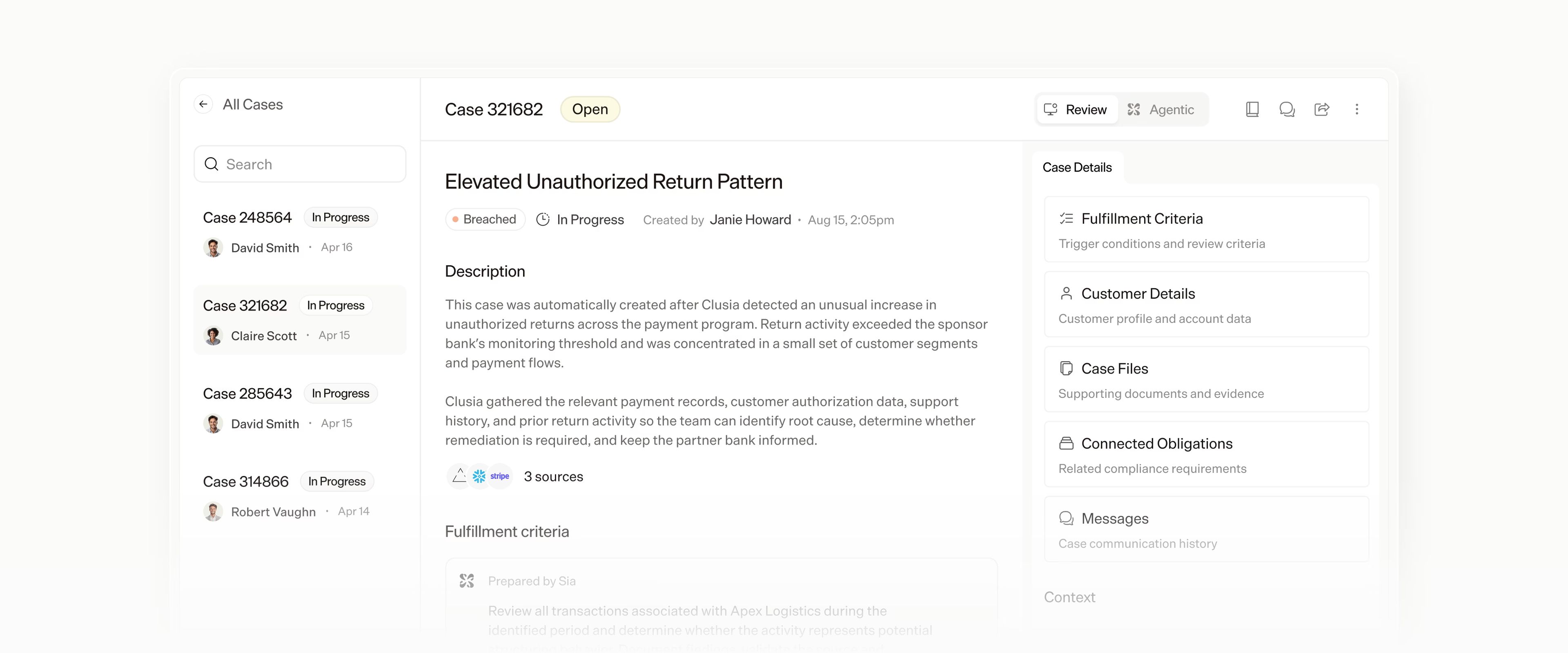
Task: Click the Sia icon beside Prepared by Sia
Action: tap(467, 581)
